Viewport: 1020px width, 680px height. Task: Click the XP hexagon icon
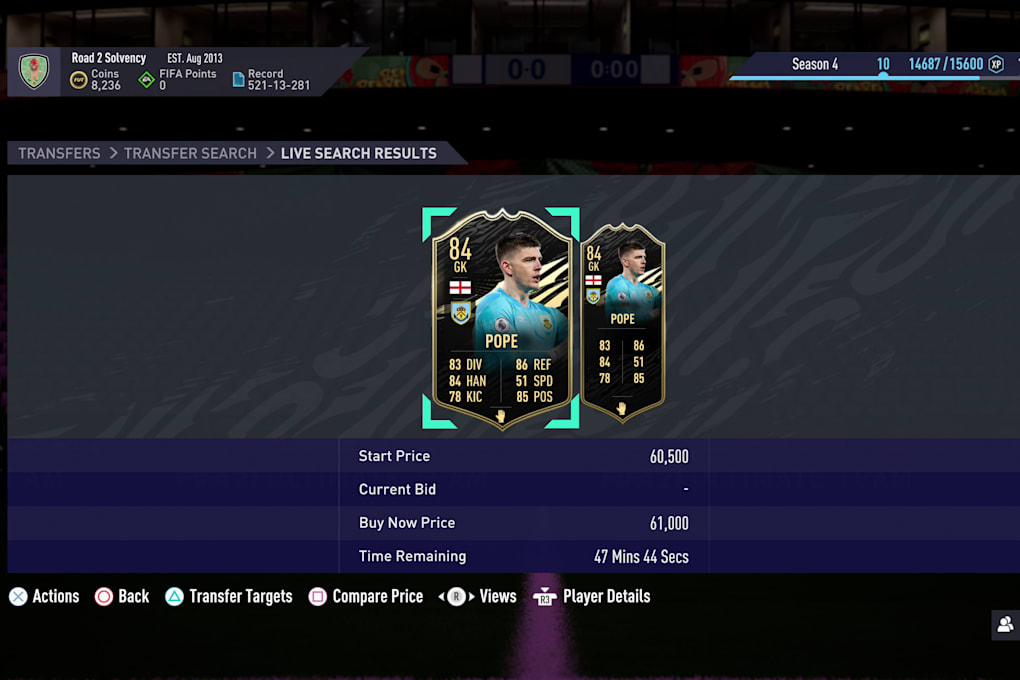(x=996, y=64)
